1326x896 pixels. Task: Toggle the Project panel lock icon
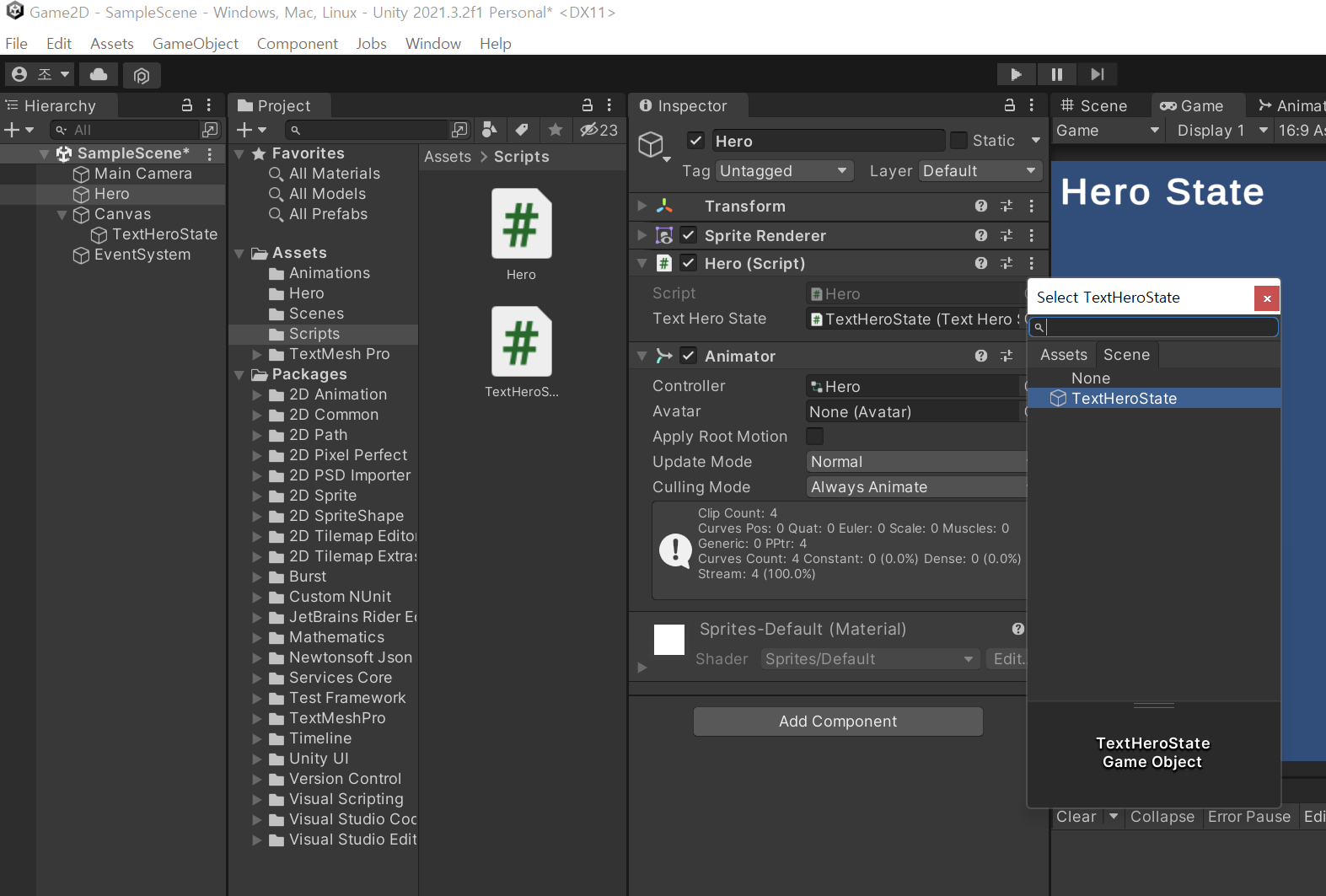[588, 105]
